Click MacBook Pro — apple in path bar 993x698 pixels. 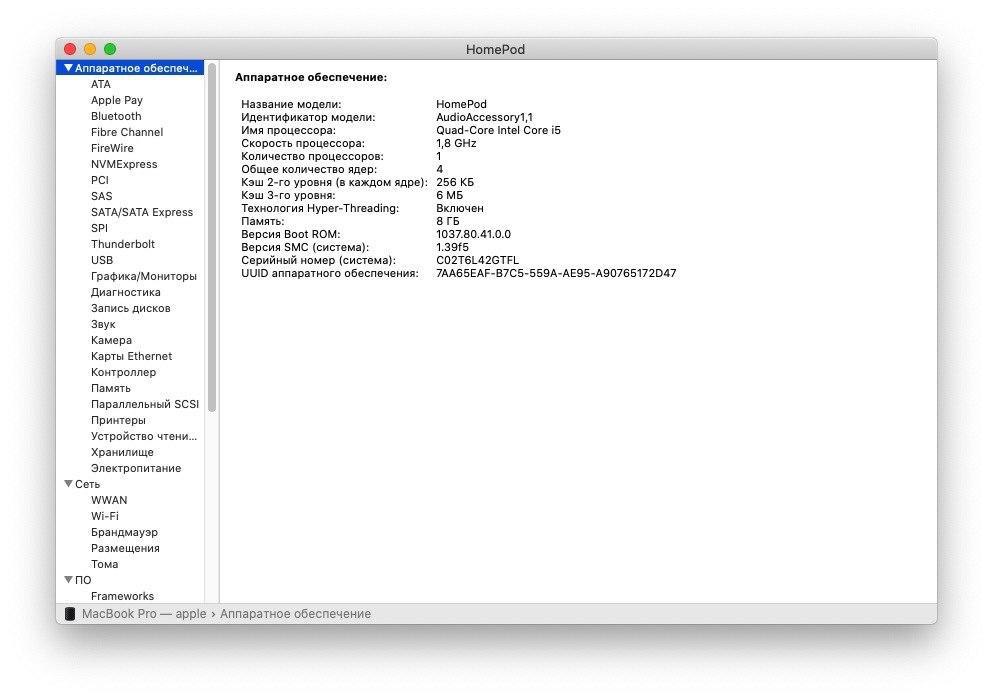click(144, 614)
